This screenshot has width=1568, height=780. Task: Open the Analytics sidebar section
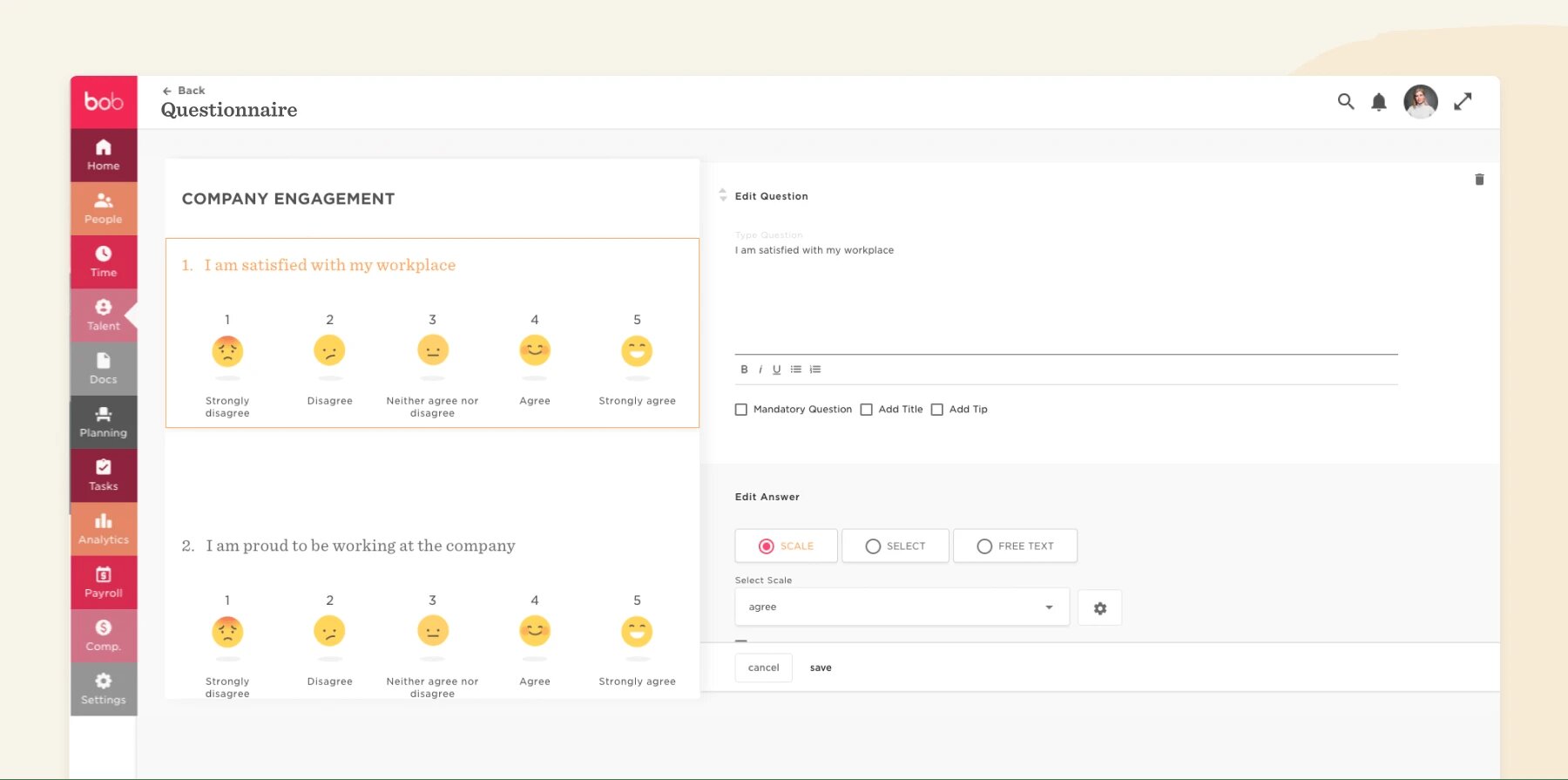(x=104, y=529)
